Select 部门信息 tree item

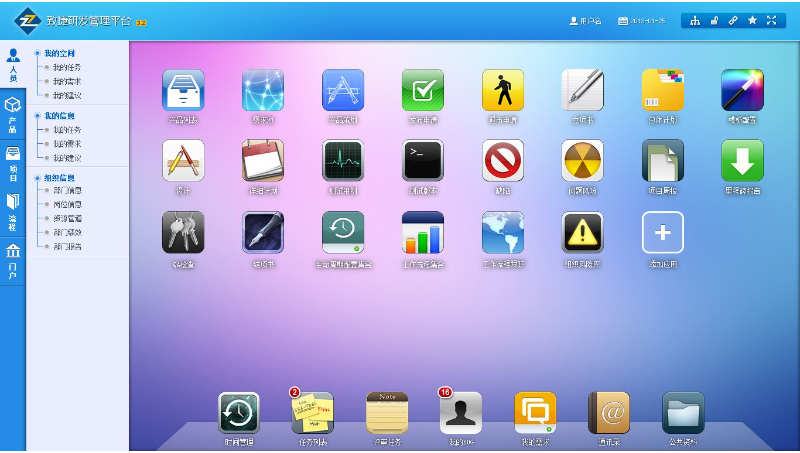[67, 190]
